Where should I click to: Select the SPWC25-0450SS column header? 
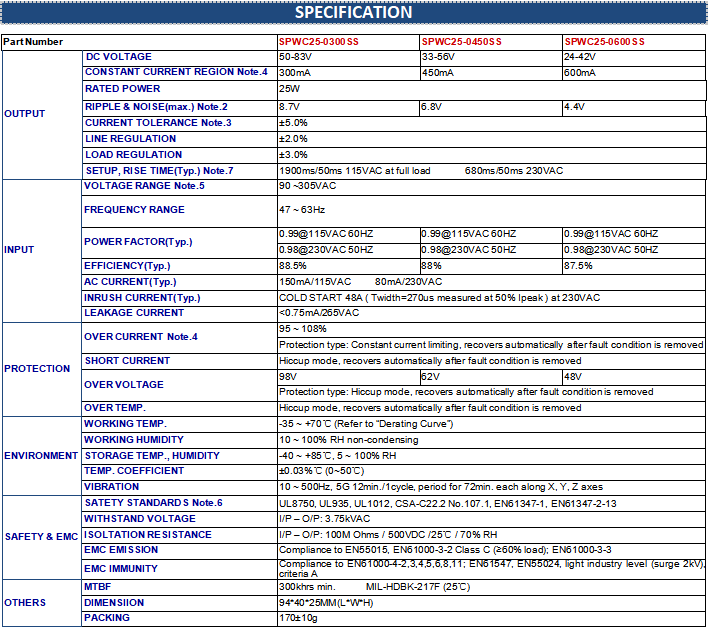pos(461,42)
